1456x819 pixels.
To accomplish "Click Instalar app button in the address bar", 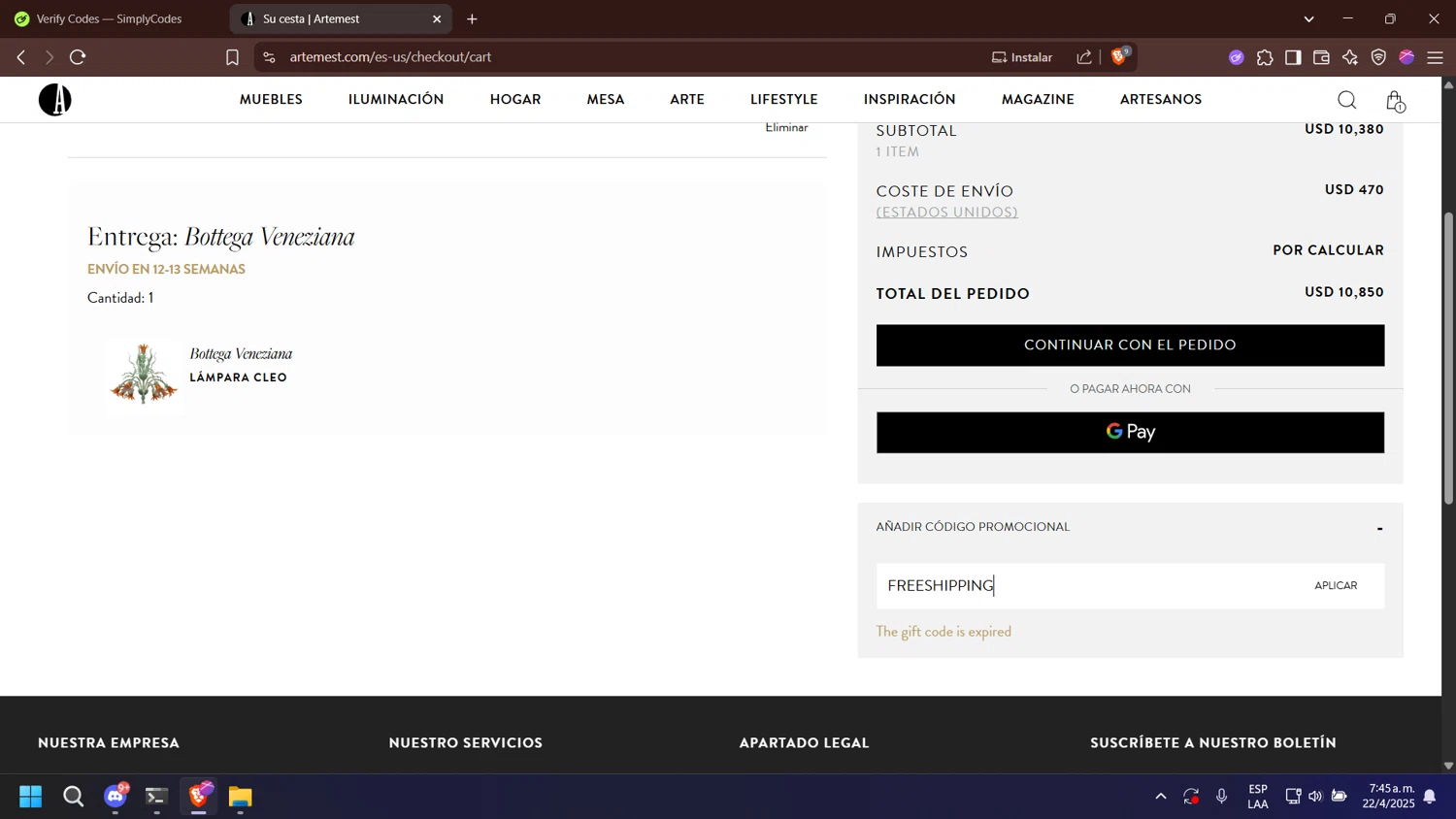I will 1022,57.
